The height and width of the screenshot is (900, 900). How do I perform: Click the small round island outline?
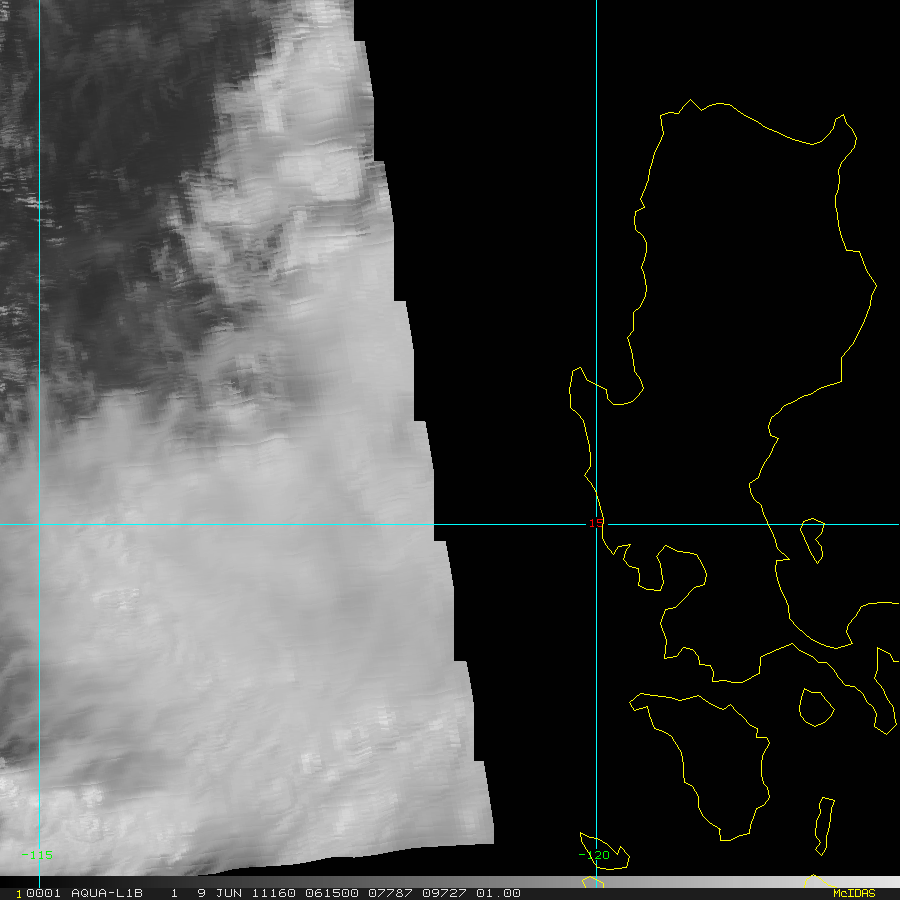click(x=816, y=708)
